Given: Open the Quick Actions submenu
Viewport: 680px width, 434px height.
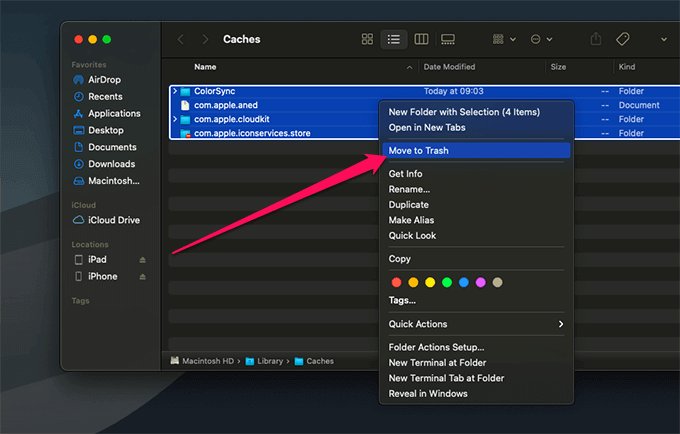Looking at the screenshot, I should [476, 324].
